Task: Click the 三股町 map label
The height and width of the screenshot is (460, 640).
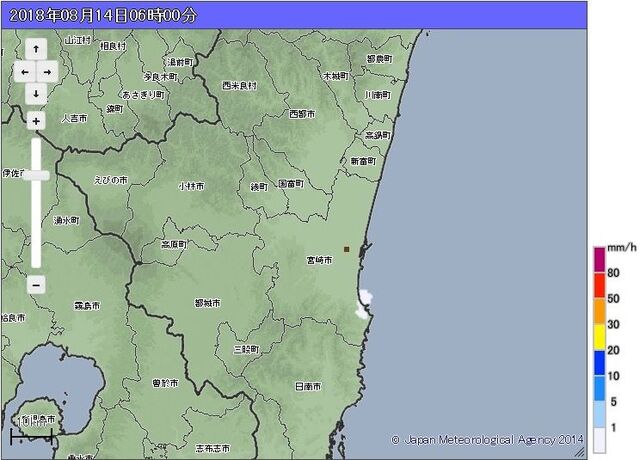Action: [x=247, y=349]
